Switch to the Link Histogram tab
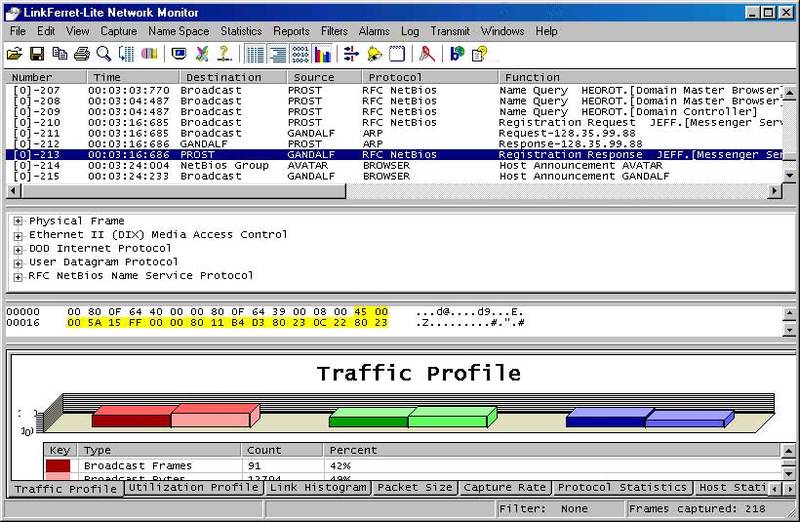 click(318, 487)
